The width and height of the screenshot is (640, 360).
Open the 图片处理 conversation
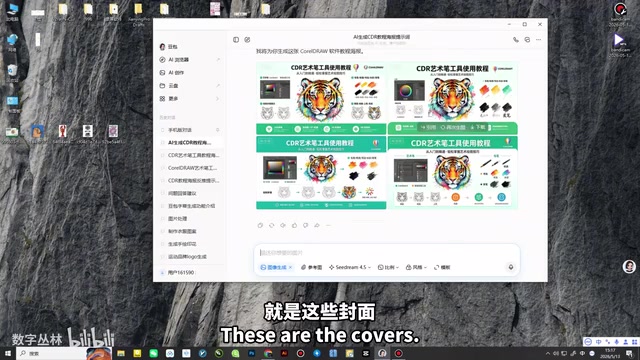190,218
